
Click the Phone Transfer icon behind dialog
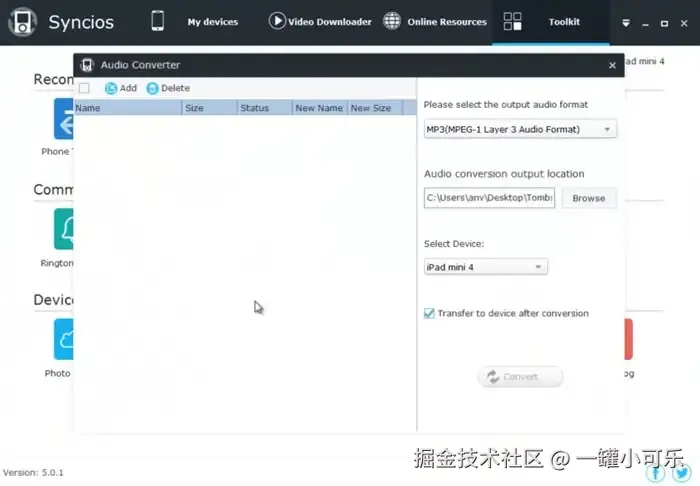pos(64,119)
